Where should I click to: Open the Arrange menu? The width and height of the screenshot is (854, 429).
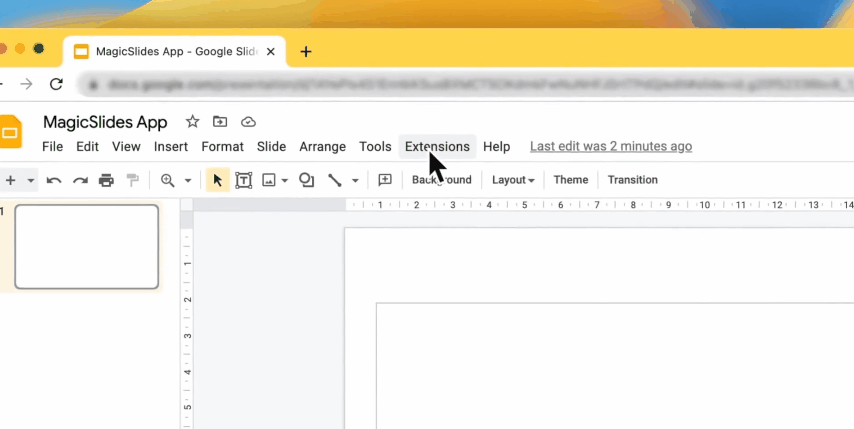tap(322, 146)
